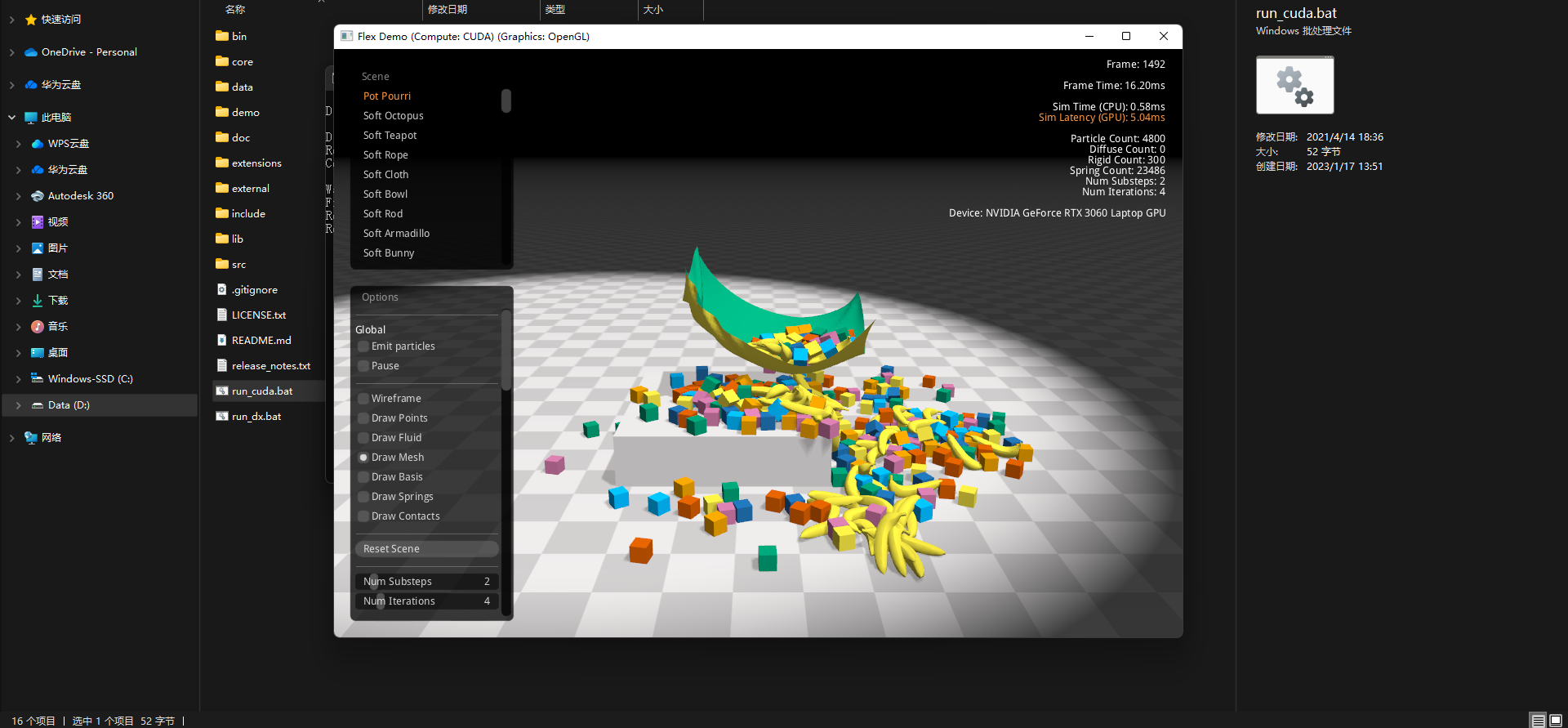Viewport: 1568px width, 728px height.
Task: Toggle Draw Contacts option
Action: [x=363, y=516]
